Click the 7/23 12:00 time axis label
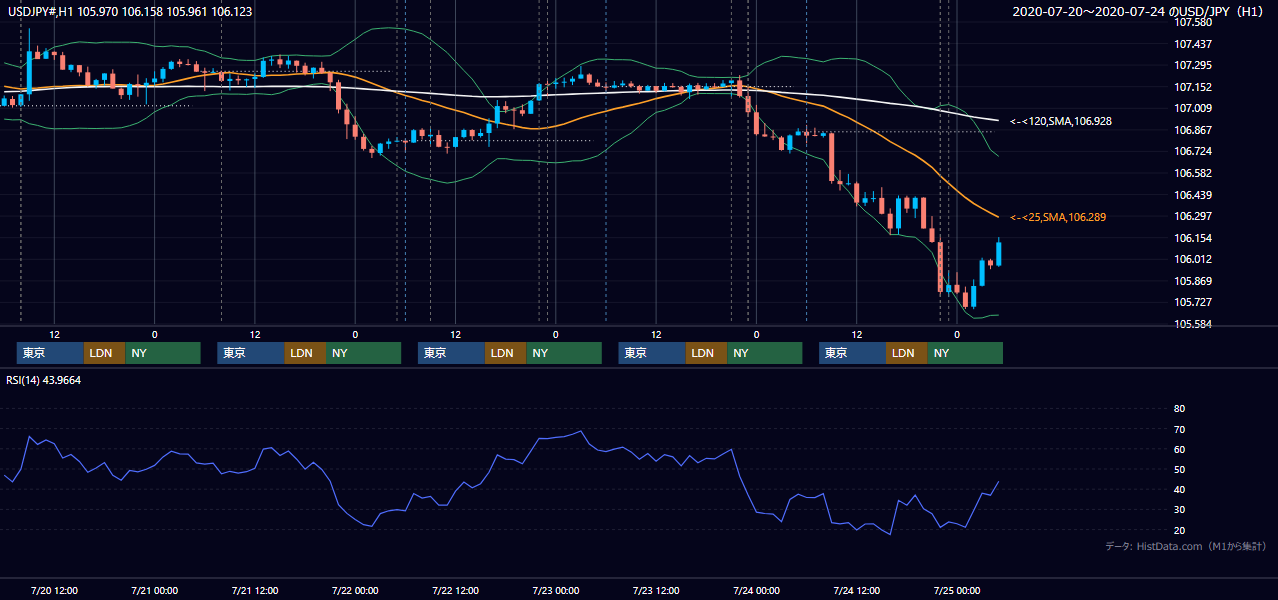 tap(656, 590)
